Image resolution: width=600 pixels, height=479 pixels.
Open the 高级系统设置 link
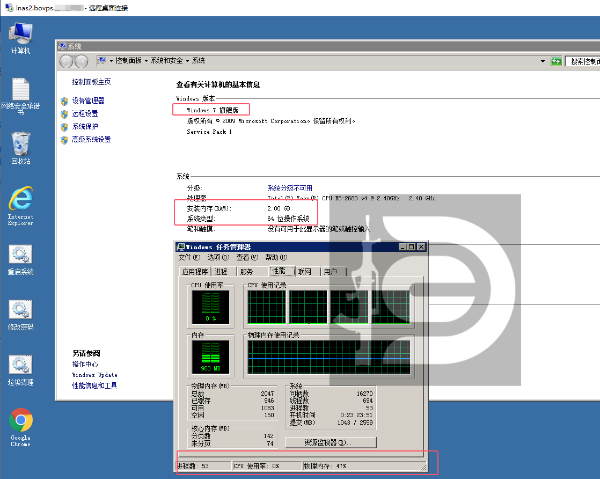point(91,139)
